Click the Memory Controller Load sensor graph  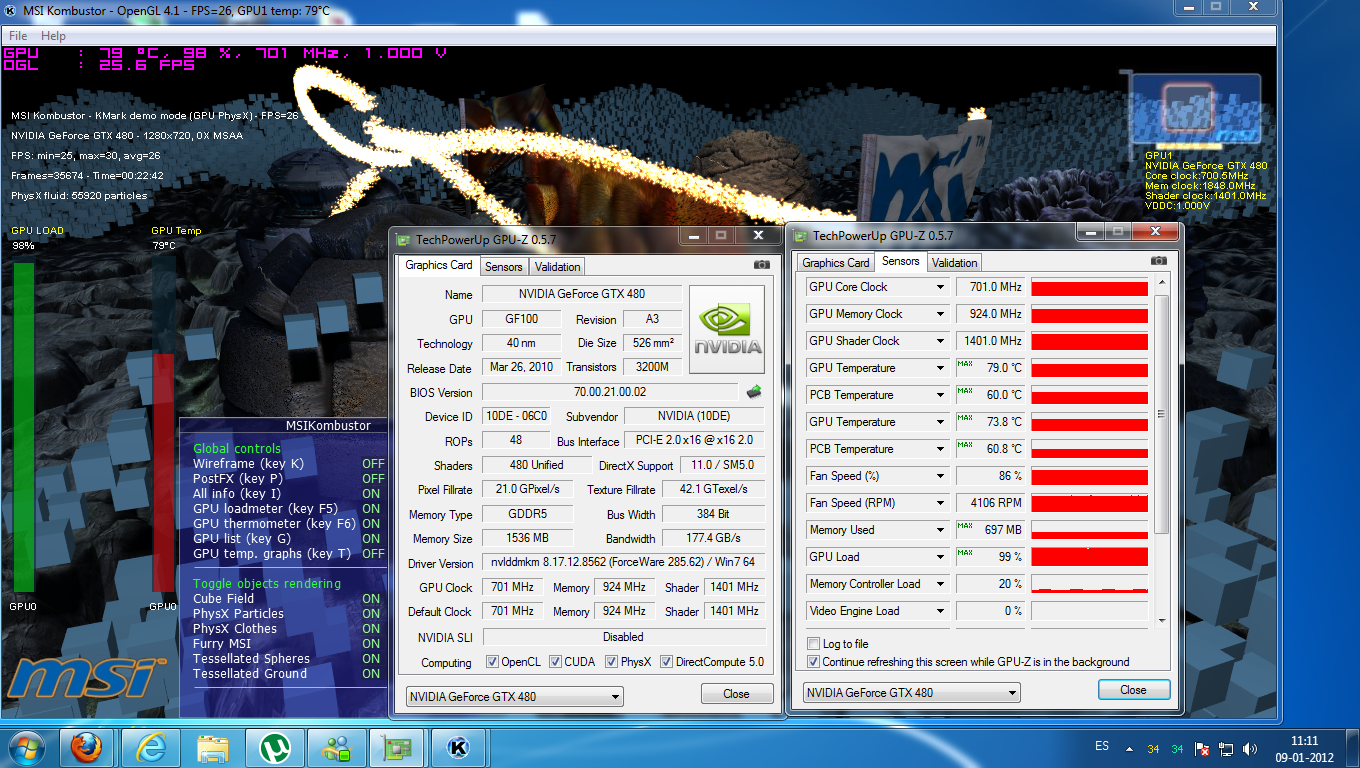pos(1089,584)
